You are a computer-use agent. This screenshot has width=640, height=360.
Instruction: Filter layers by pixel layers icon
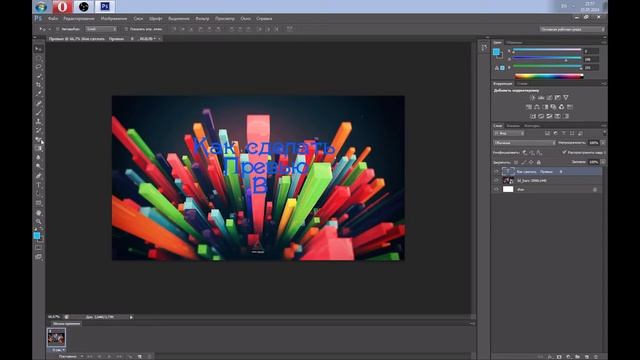click(547, 133)
